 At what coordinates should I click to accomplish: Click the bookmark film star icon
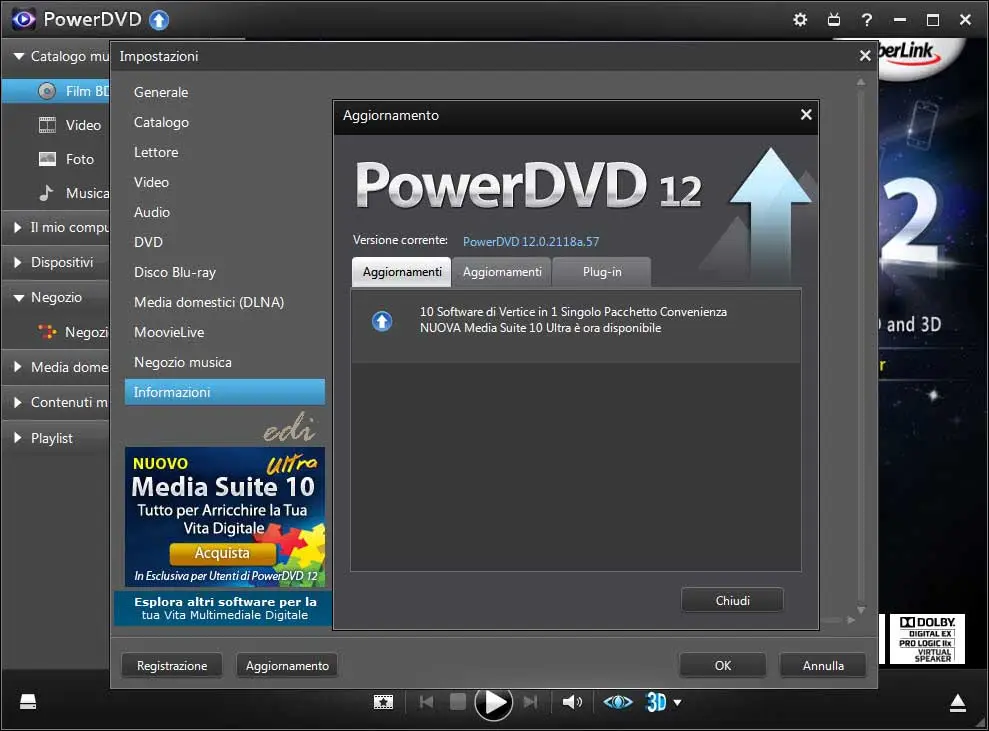(x=383, y=702)
